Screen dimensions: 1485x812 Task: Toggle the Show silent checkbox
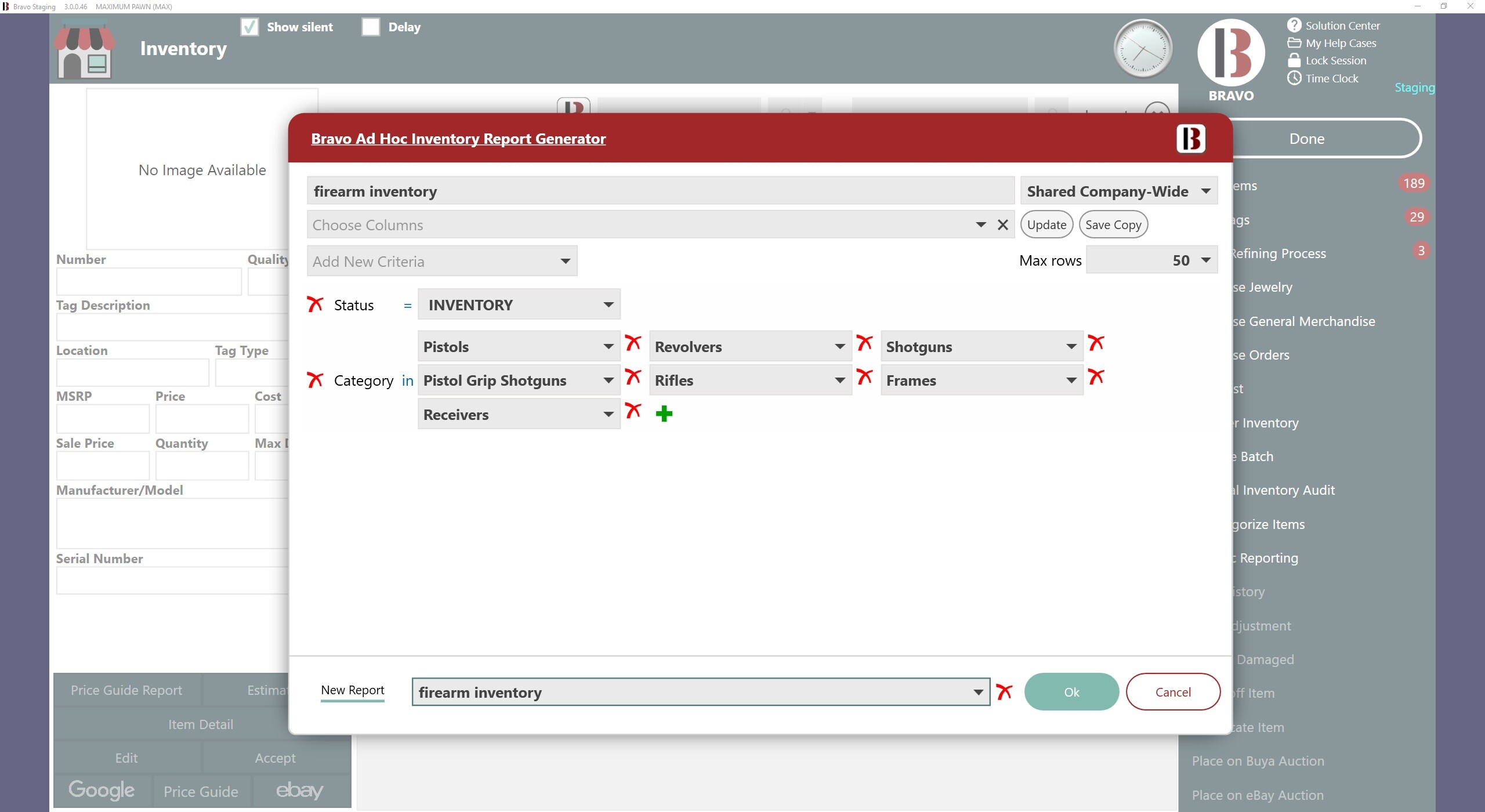coord(249,27)
